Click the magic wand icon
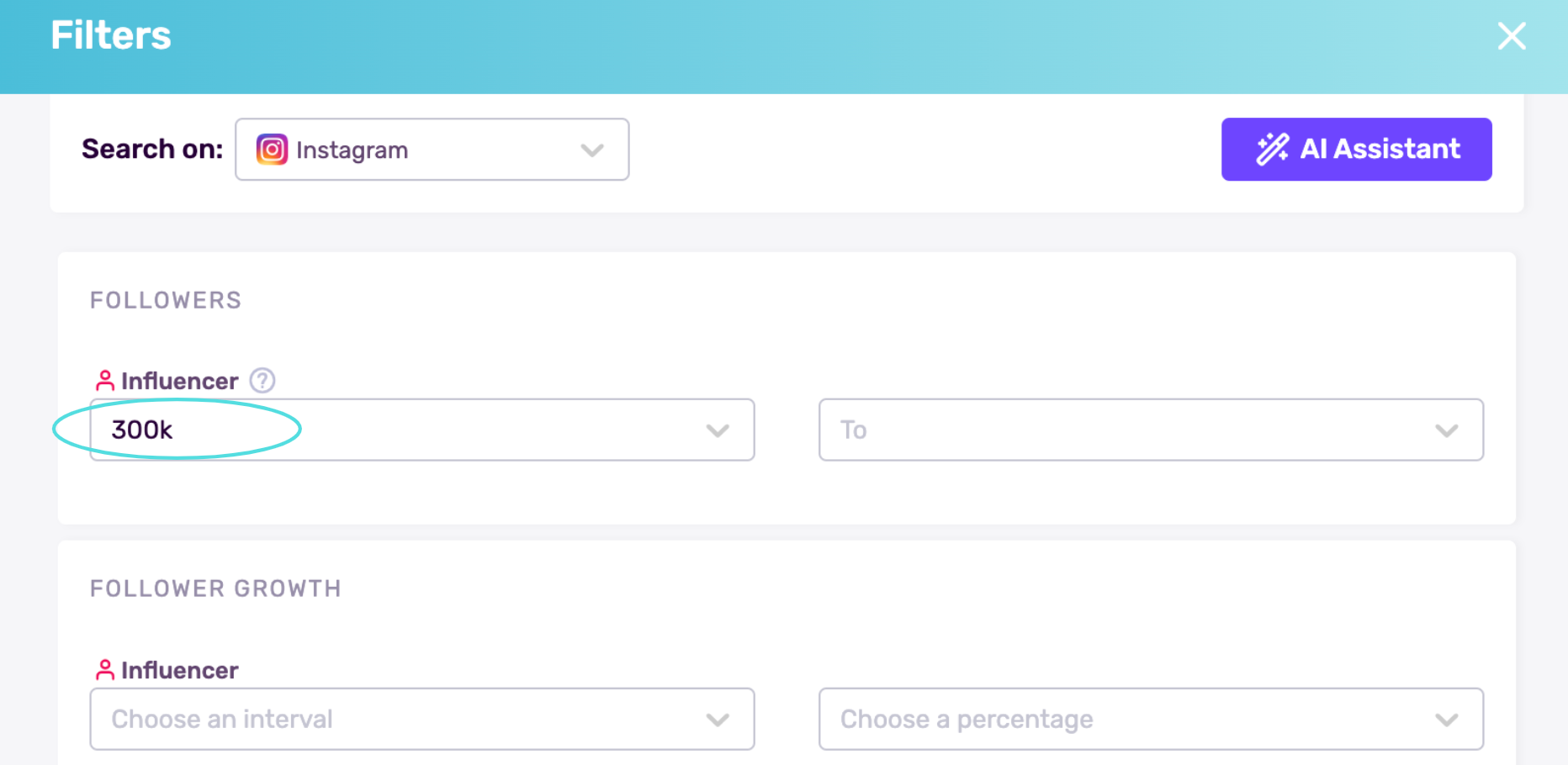This screenshot has width=1568, height=765. coord(1272,149)
